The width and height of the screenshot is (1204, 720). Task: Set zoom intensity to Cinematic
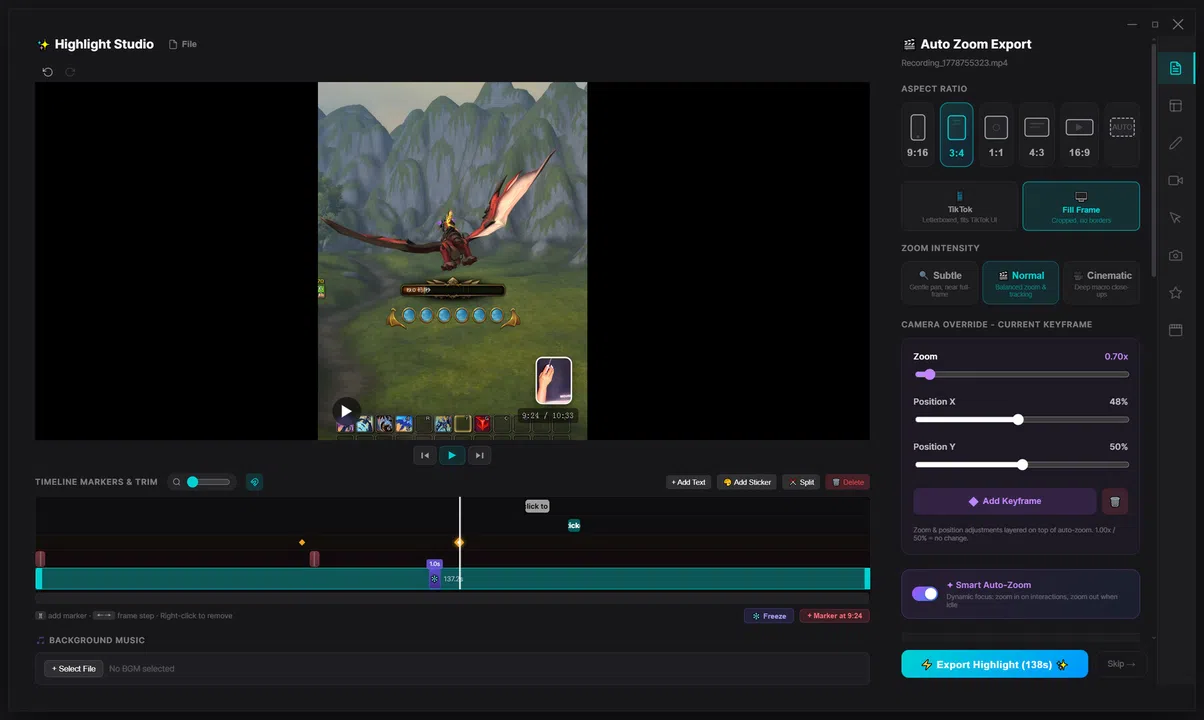coord(1102,282)
